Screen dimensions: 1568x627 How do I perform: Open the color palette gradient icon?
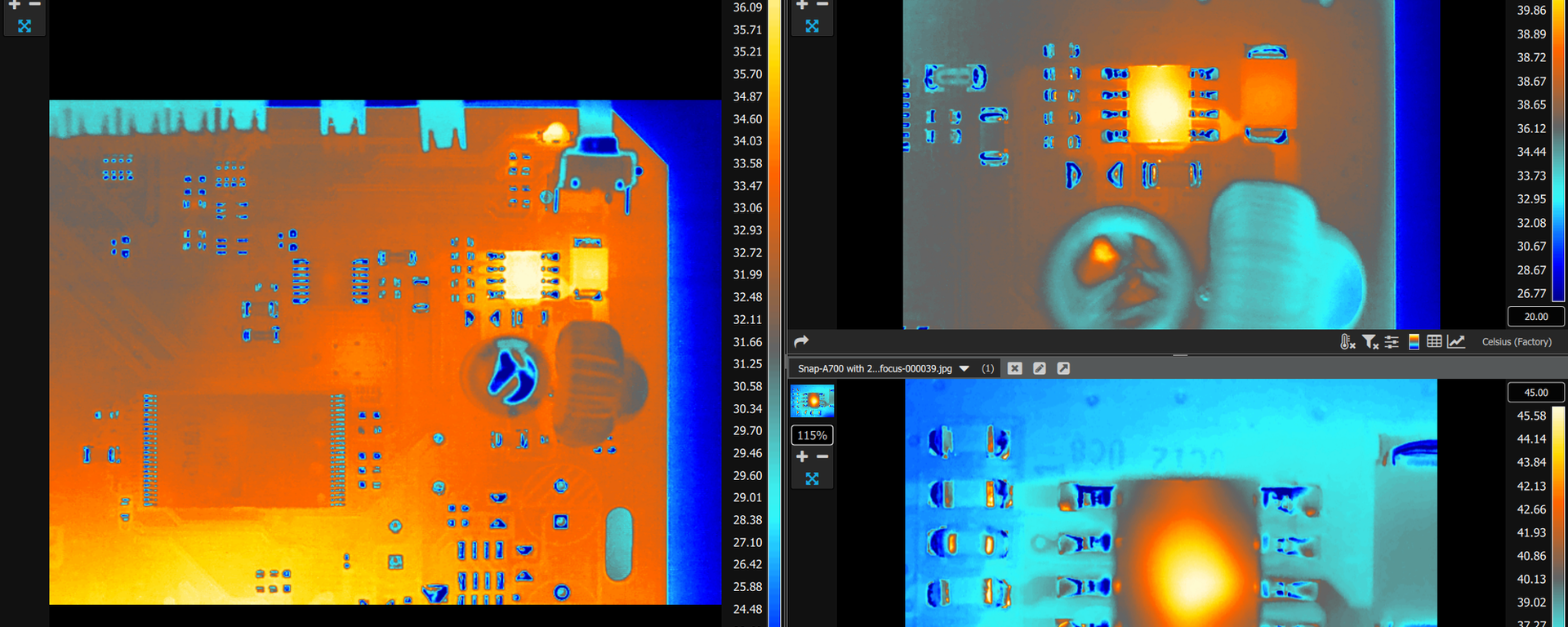(1414, 341)
